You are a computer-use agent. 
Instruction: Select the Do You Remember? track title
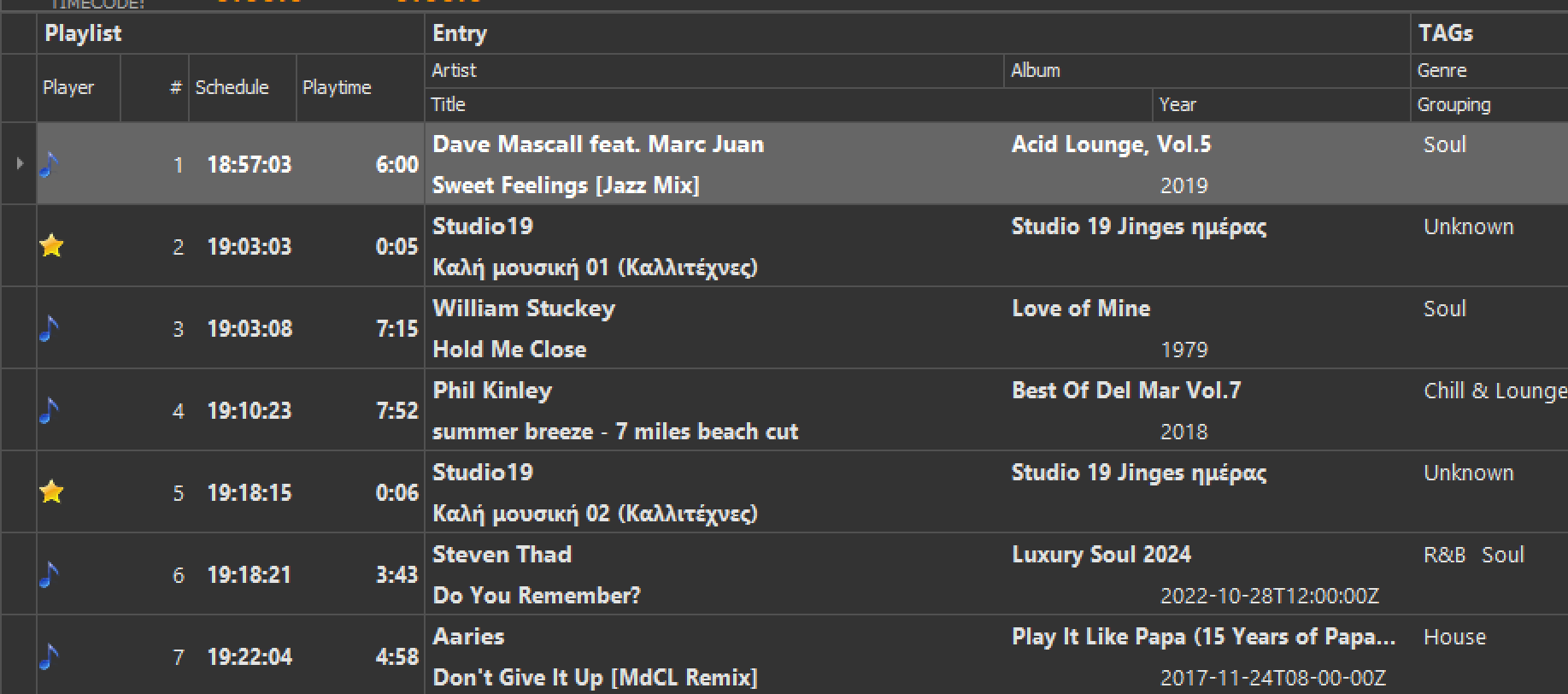pyautogui.click(x=537, y=596)
